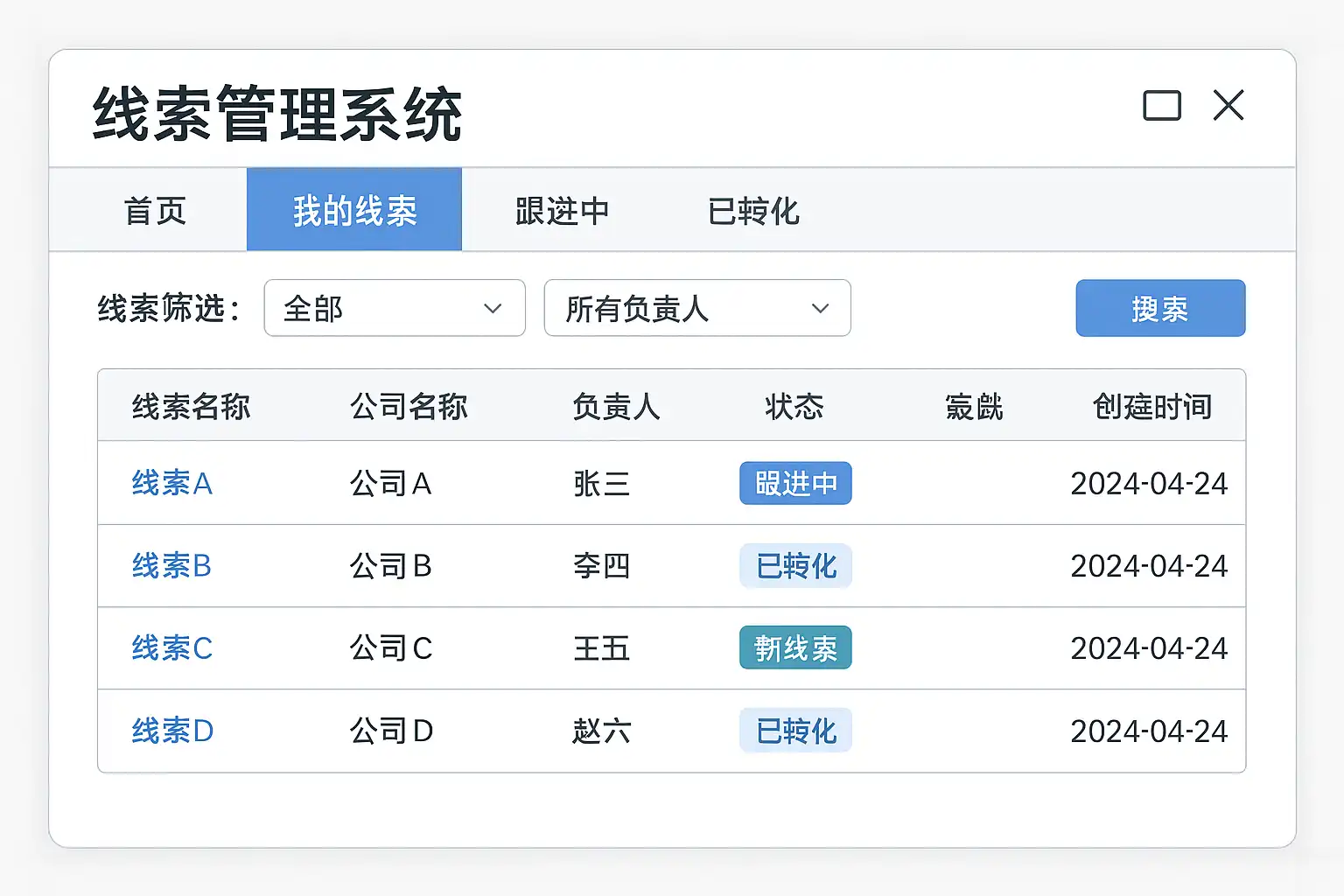Screen dimensions: 1344x896
Task: Go to the 已转化 tab
Action: [753, 211]
